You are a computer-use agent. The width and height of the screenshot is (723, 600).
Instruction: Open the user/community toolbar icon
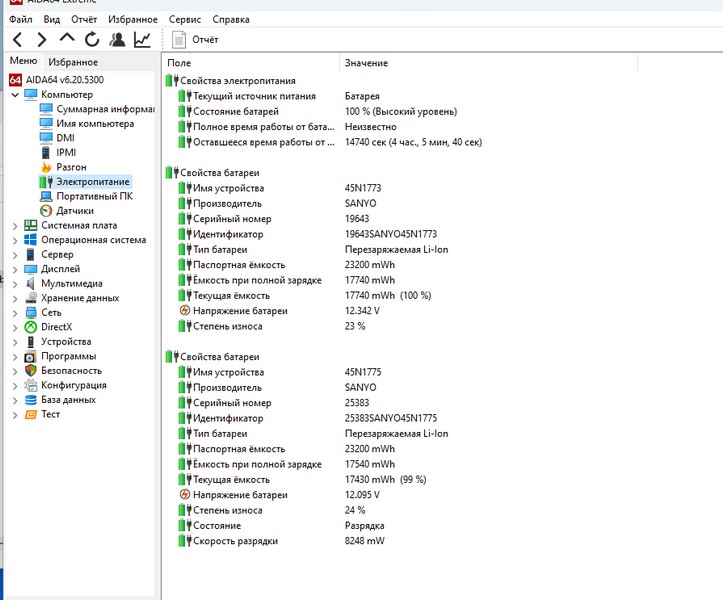(x=118, y=40)
